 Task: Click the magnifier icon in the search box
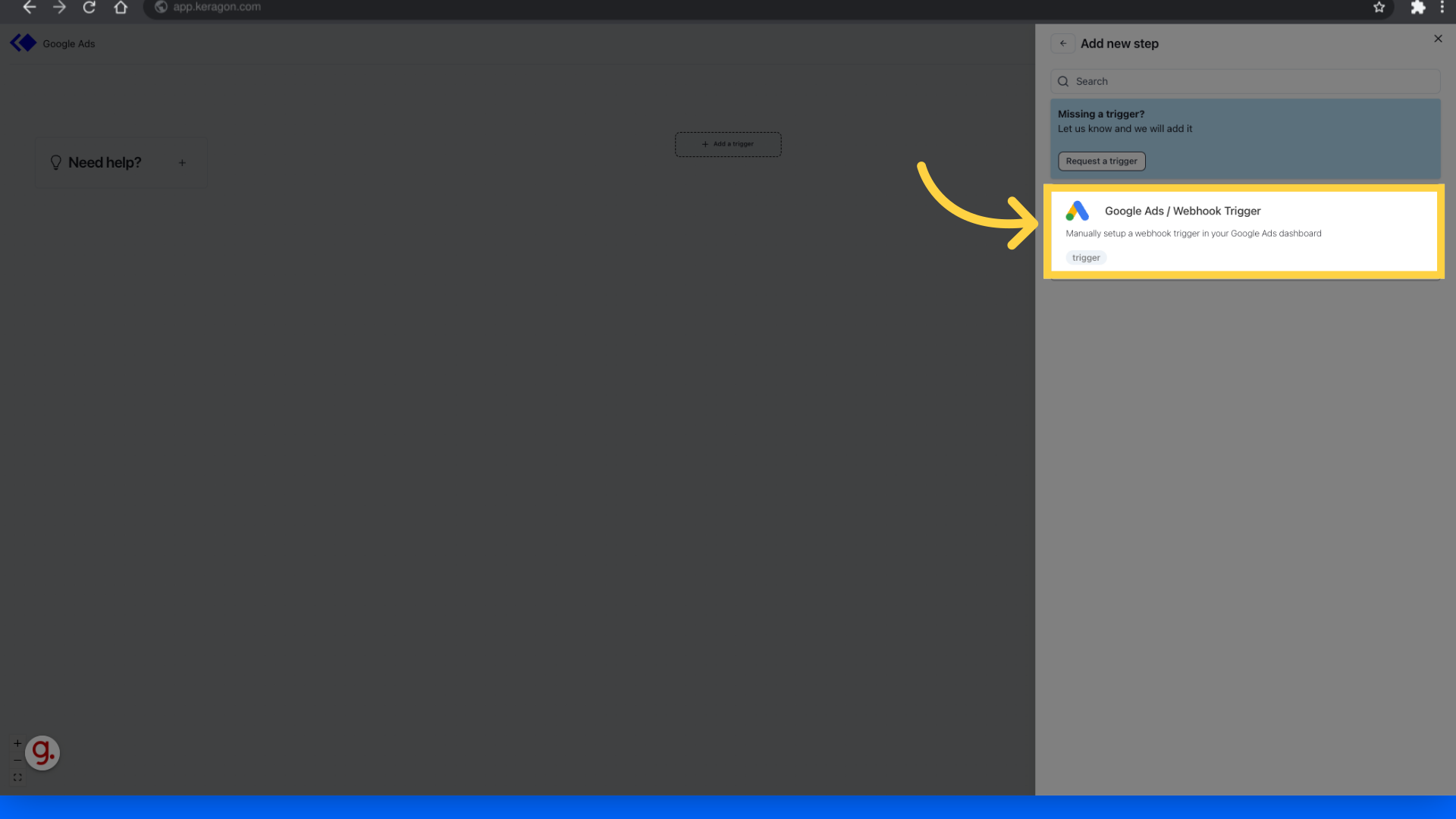[1063, 82]
